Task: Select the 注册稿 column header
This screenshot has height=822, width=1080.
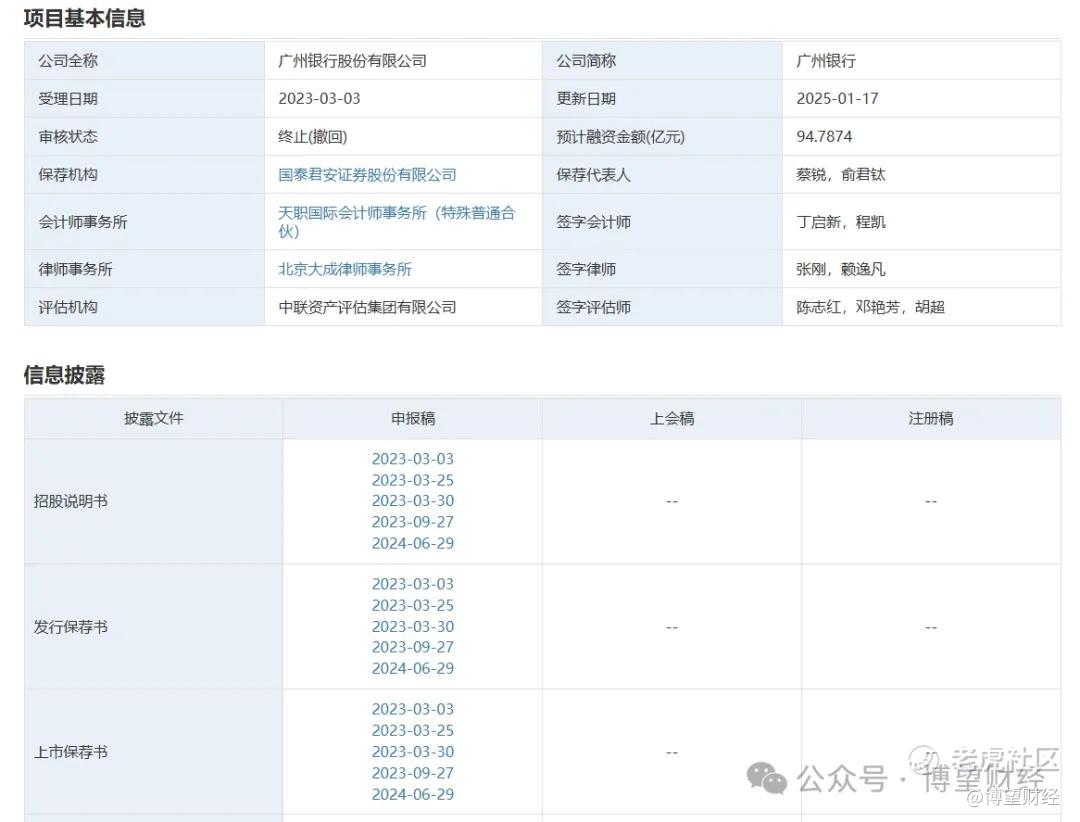Action: (x=931, y=418)
